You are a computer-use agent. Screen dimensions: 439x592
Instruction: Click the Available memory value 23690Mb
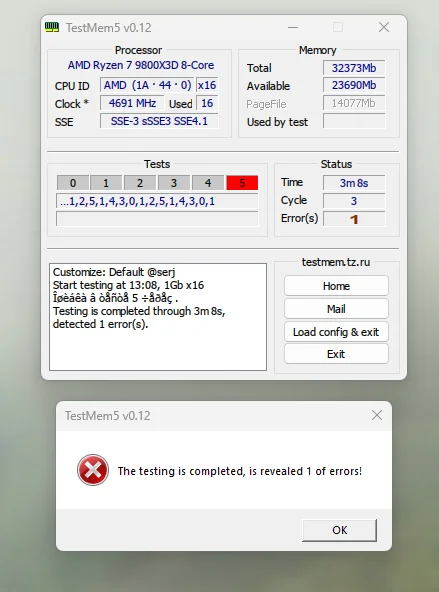(354, 85)
